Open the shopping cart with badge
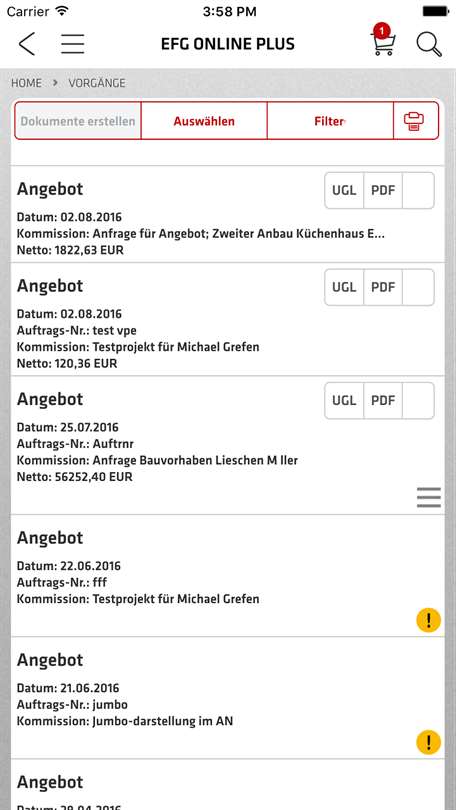 click(383, 40)
